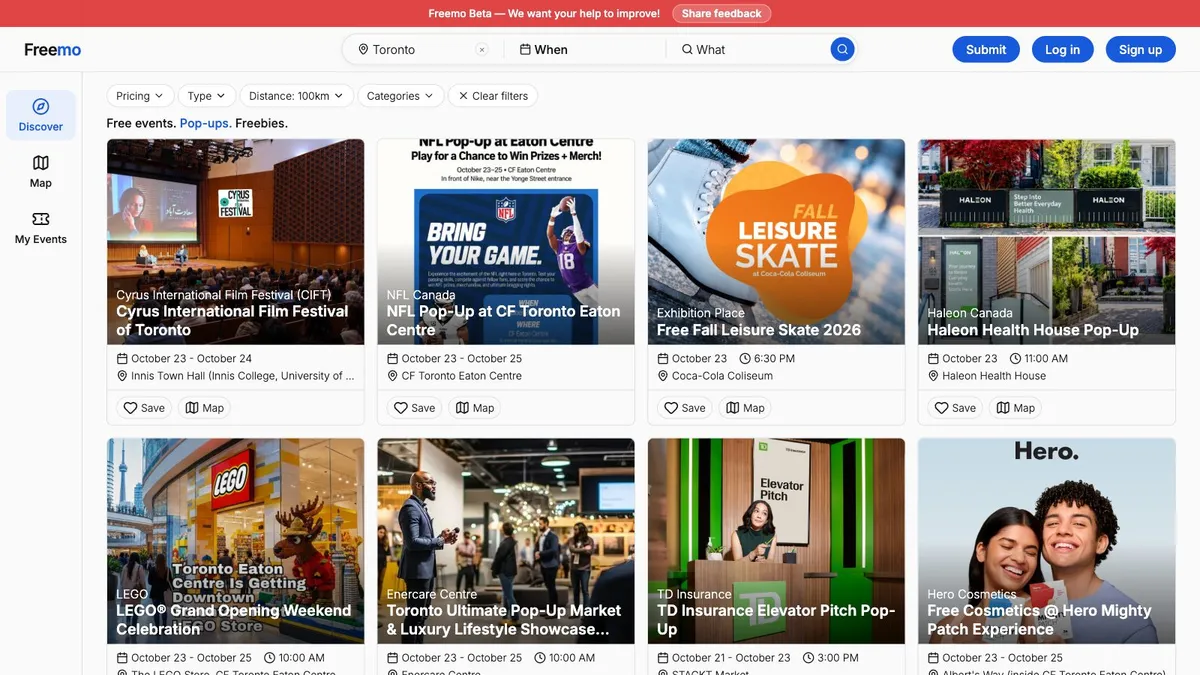1200x675 pixels.
Task: Click the Freemo logo
Action: pyautogui.click(x=53, y=50)
